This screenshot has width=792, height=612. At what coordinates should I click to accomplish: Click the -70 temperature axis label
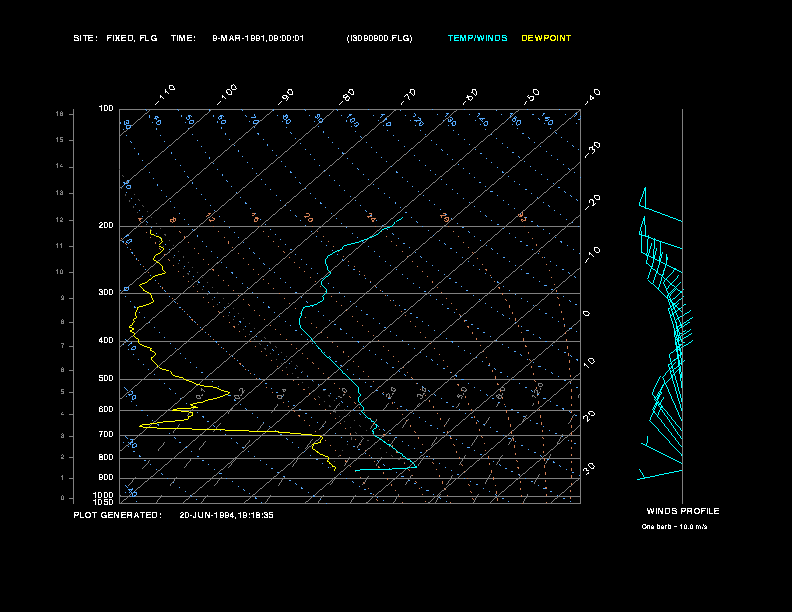(406, 96)
